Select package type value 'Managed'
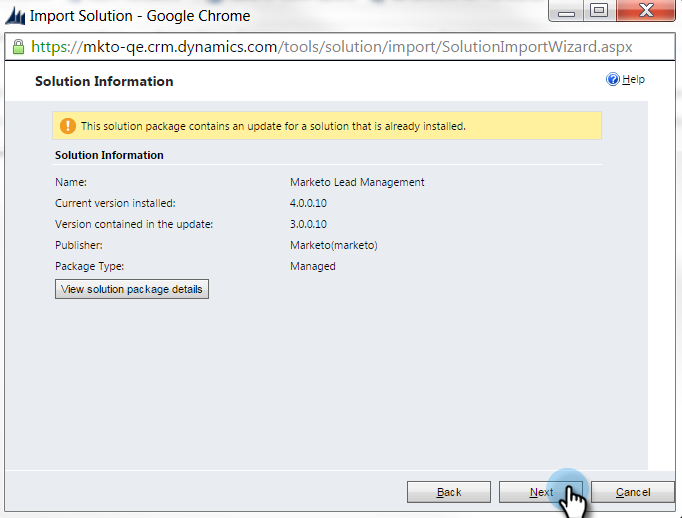682x518 pixels. coord(313,266)
